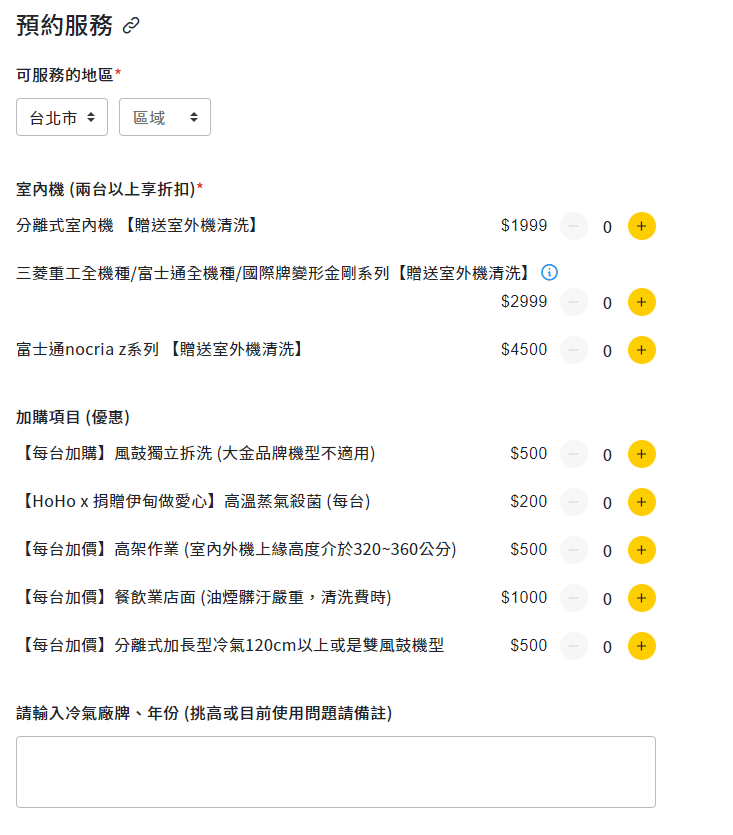
Task: Click the link icon beside 預約服務 heading
Action: pyautogui.click(x=131, y=26)
